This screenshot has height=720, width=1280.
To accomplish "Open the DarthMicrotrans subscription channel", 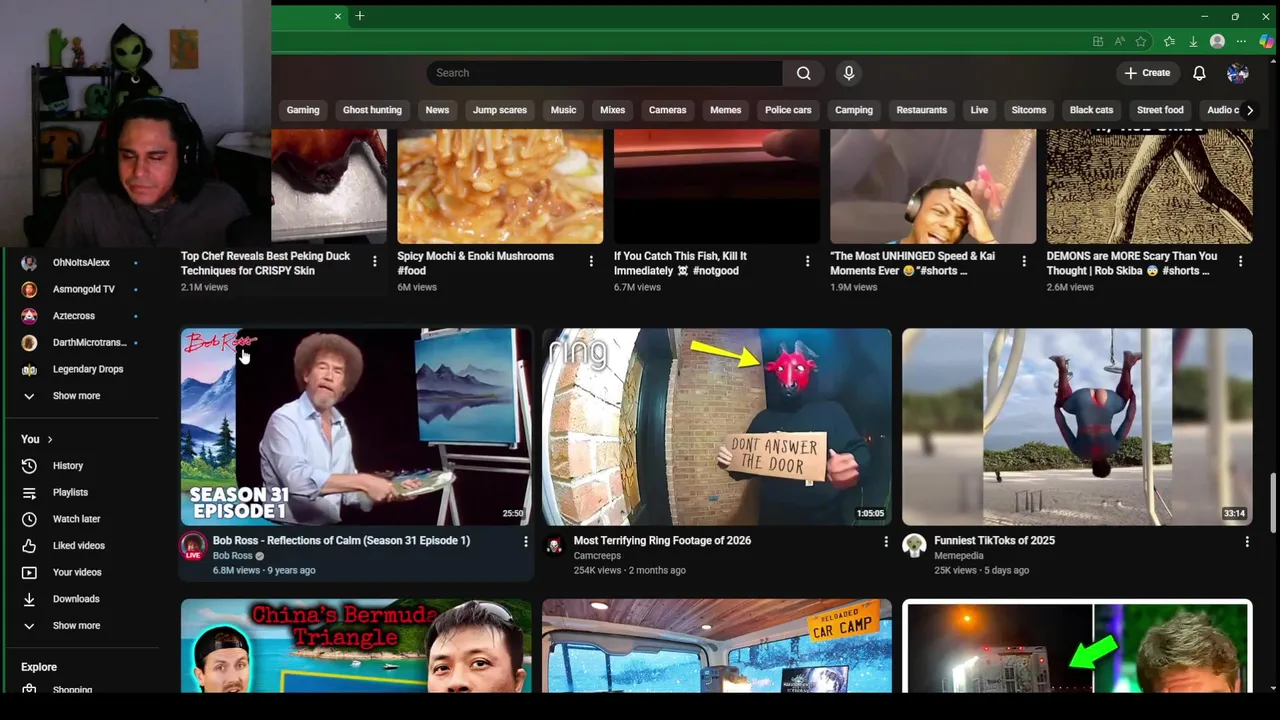I will 88,343.
